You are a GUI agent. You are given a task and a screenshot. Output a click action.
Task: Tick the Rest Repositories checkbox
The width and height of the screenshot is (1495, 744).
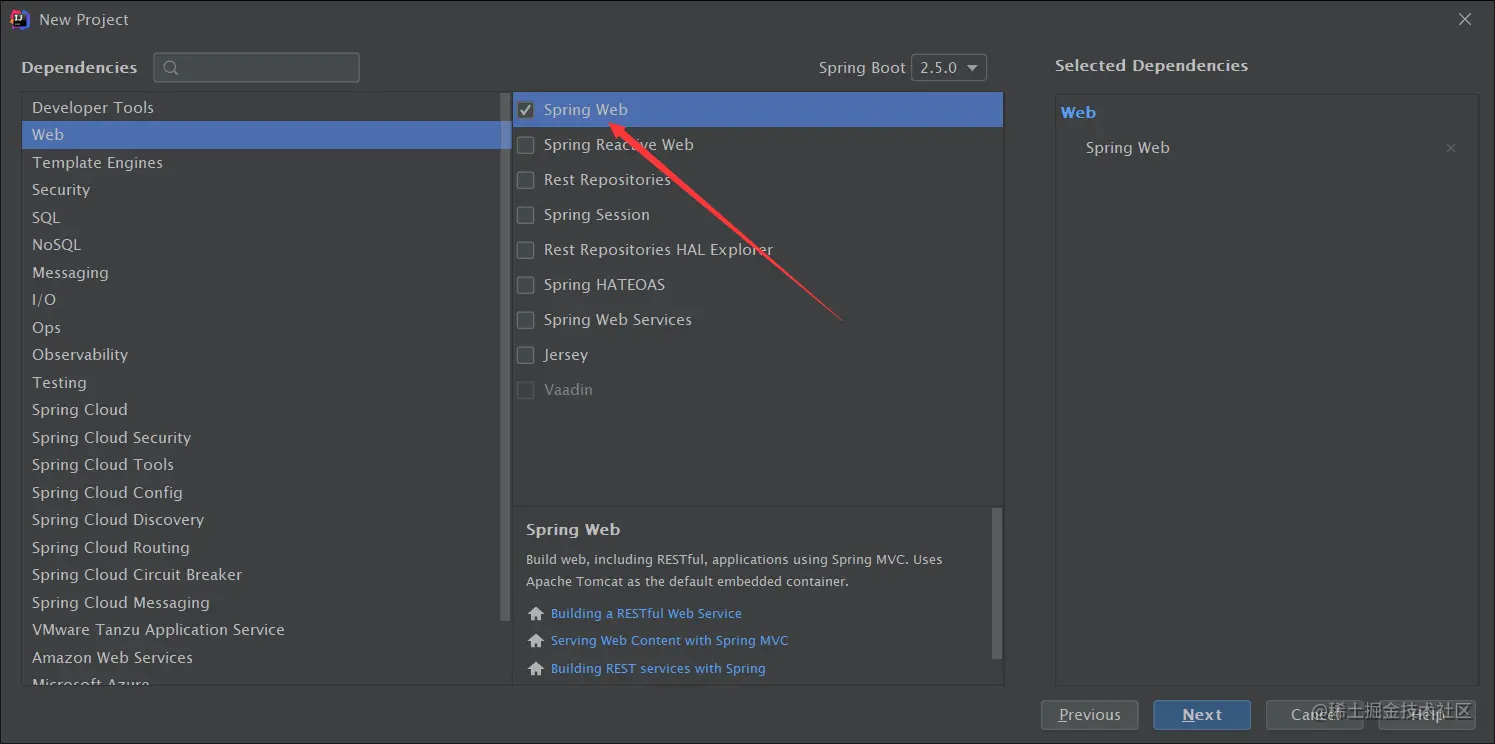525,180
